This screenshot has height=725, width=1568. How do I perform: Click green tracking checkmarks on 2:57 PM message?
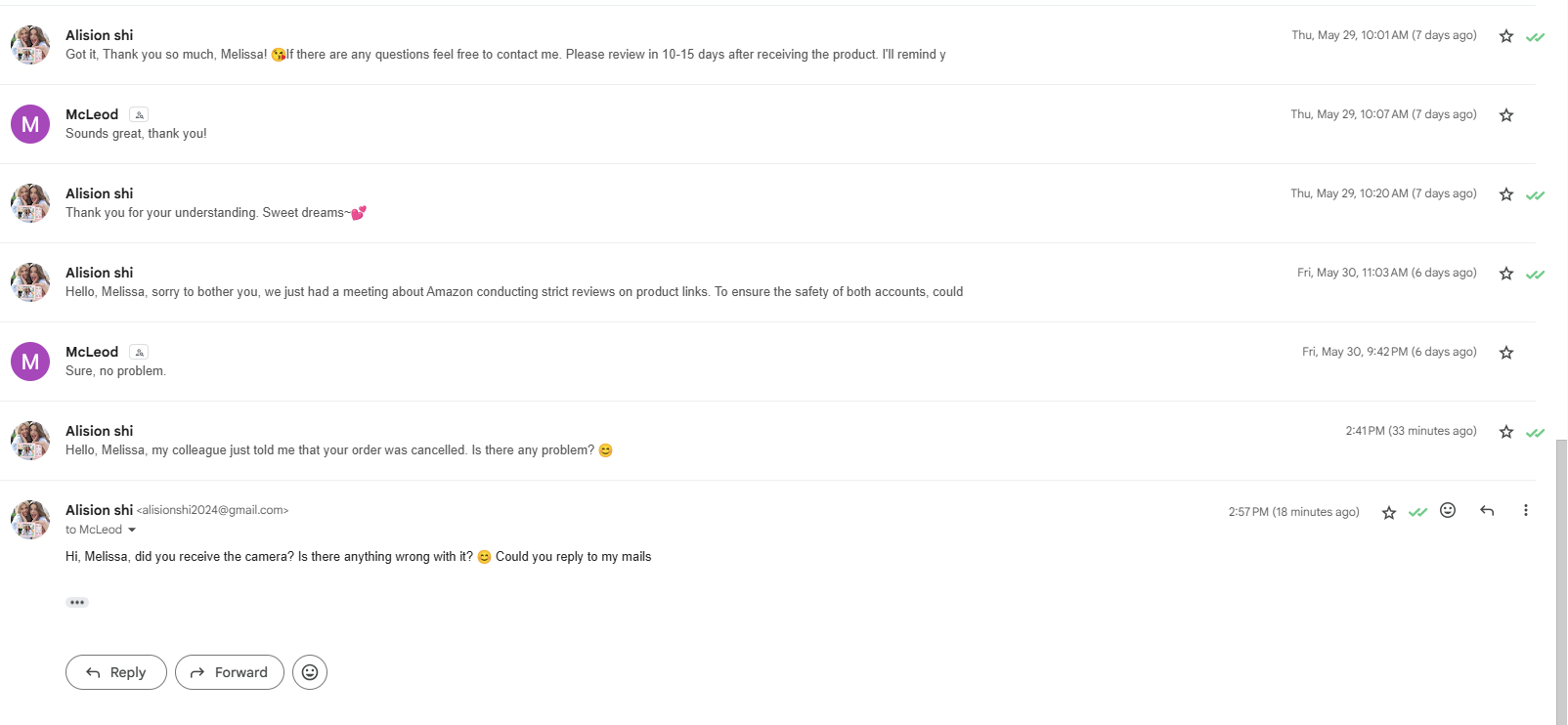click(x=1418, y=511)
